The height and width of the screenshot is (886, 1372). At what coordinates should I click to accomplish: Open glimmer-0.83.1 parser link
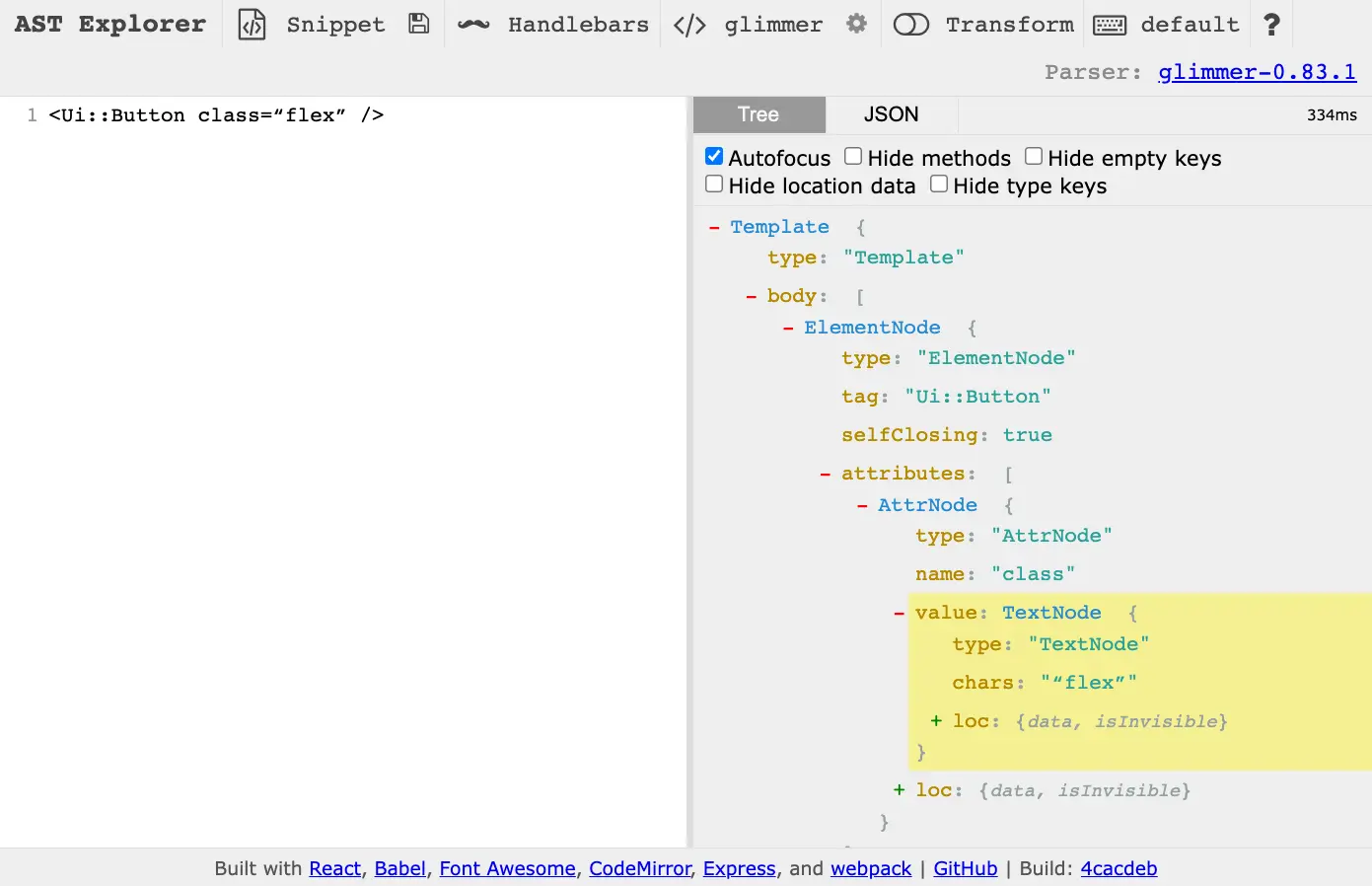[1258, 72]
